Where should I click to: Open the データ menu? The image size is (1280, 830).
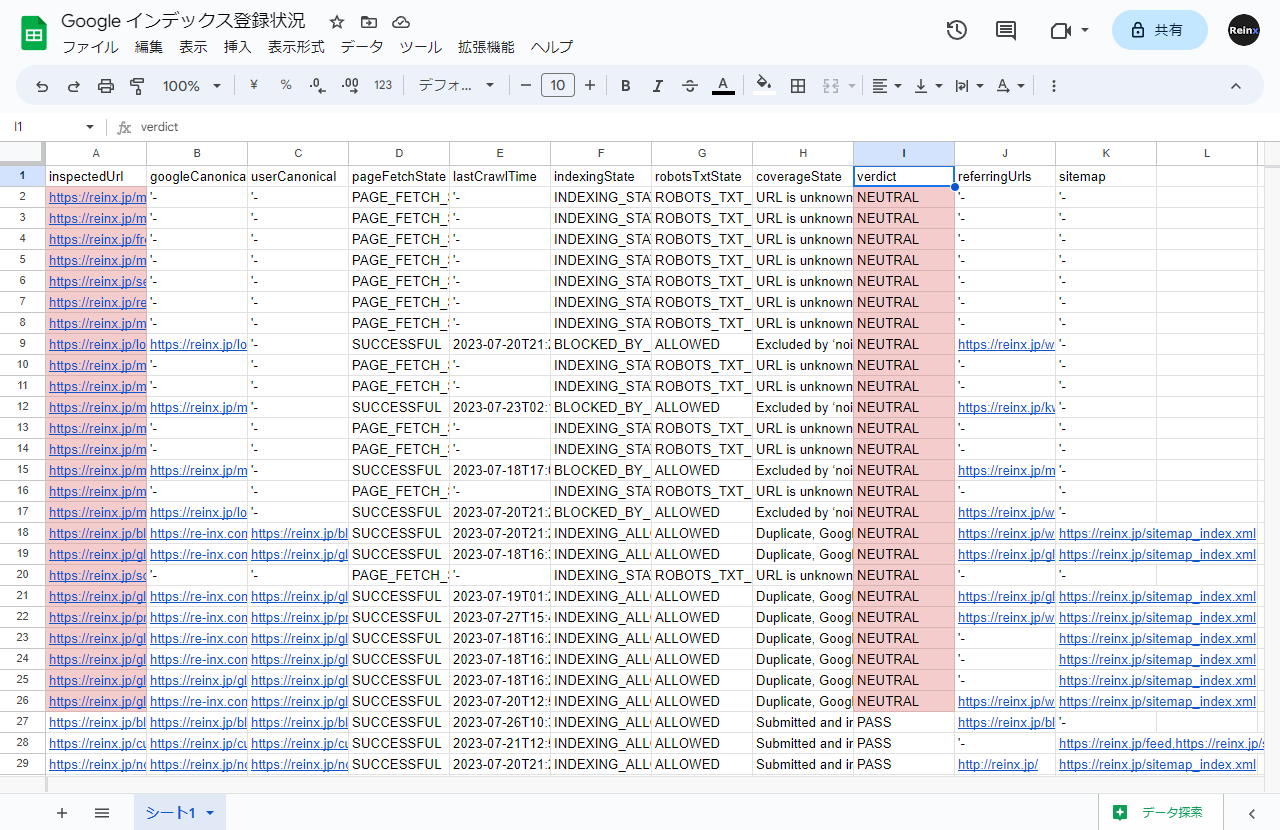coord(361,47)
